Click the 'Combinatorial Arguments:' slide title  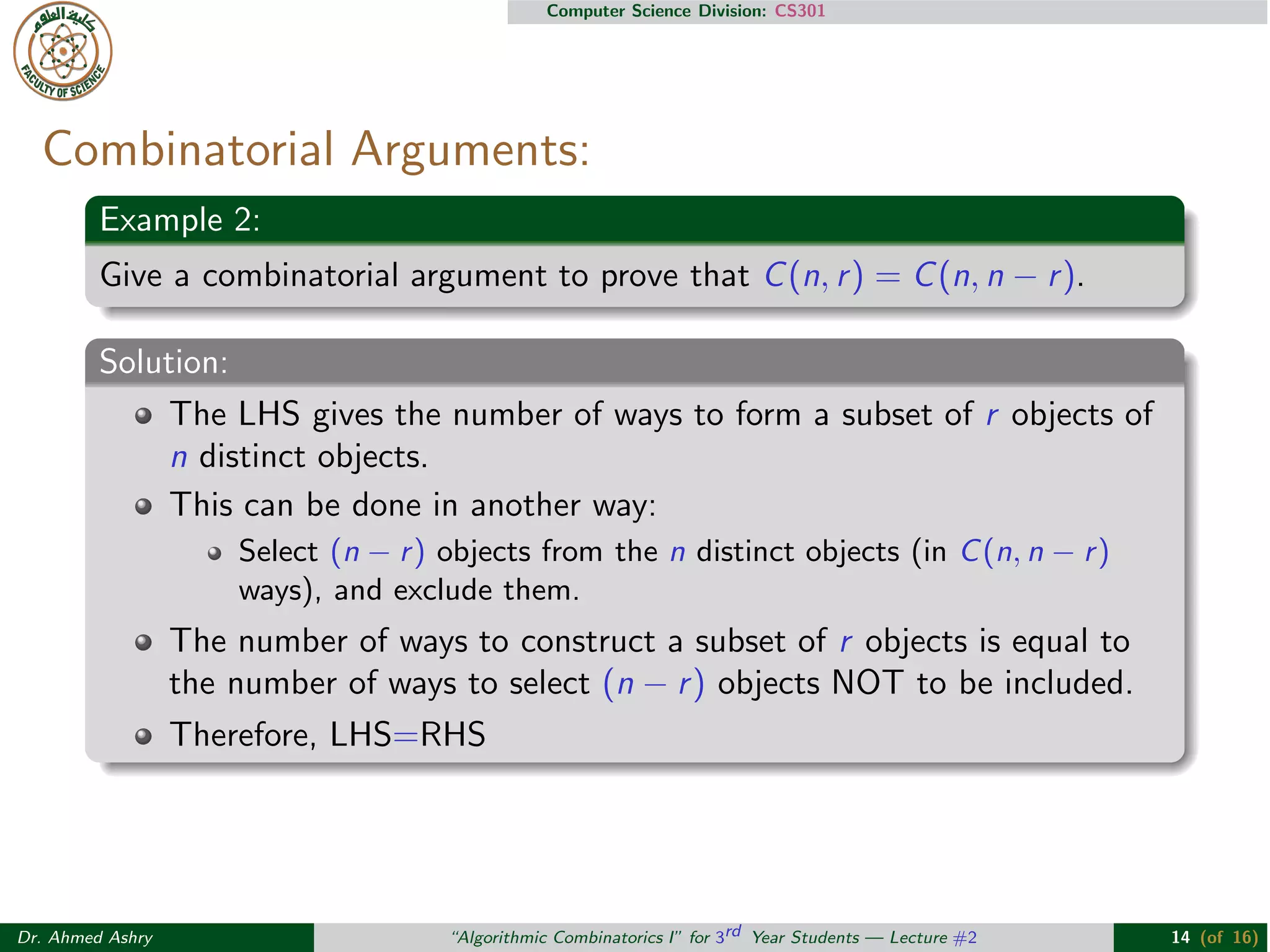(316, 150)
